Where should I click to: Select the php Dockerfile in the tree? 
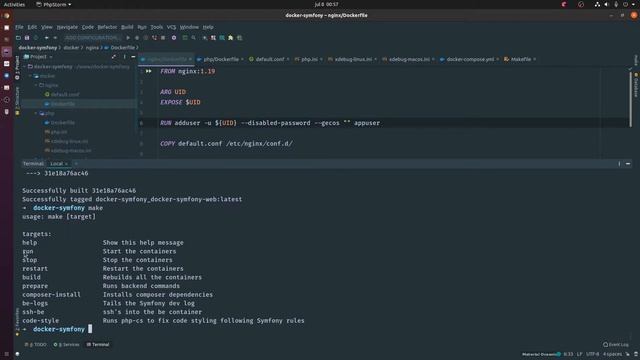pyautogui.click(x=60, y=122)
